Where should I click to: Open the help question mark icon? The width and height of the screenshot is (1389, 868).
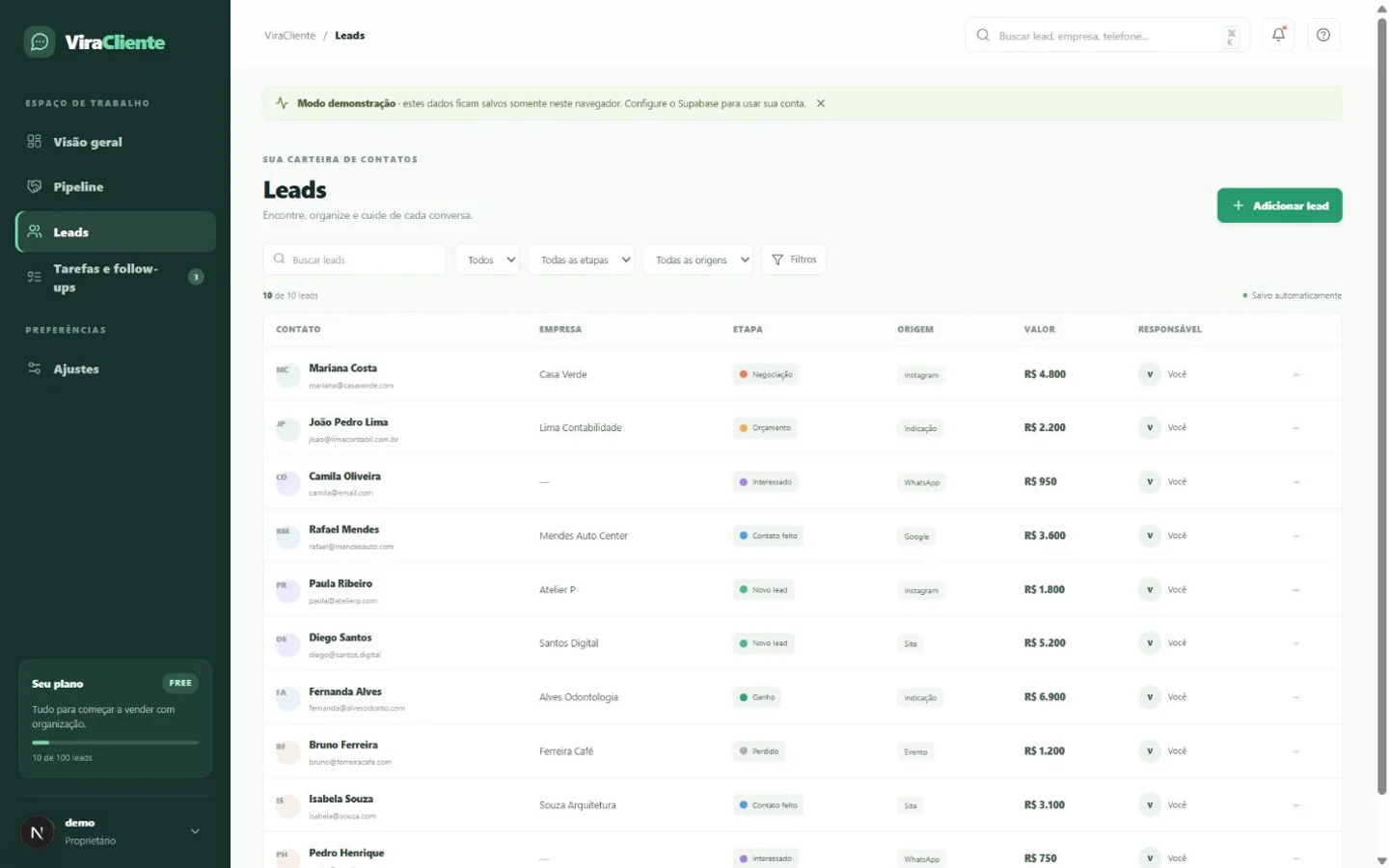tap(1323, 35)
